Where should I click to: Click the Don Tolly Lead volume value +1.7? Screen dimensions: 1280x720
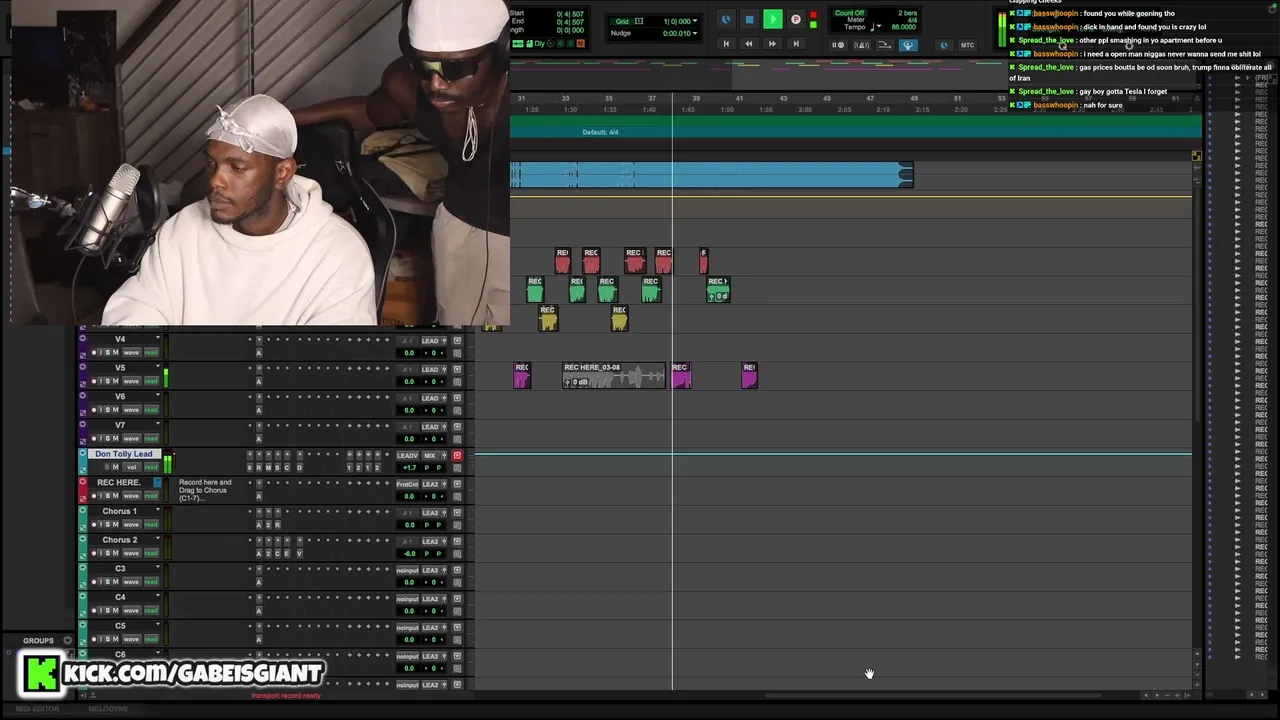409,468
